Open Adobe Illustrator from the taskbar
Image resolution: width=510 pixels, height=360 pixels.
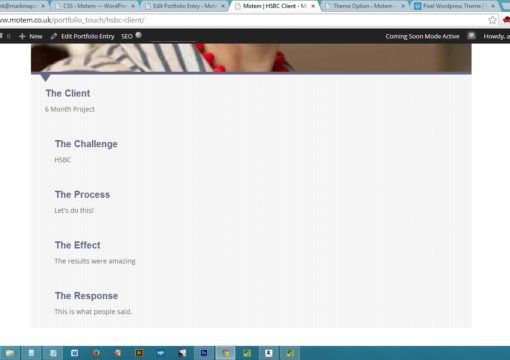pos(139,353)
